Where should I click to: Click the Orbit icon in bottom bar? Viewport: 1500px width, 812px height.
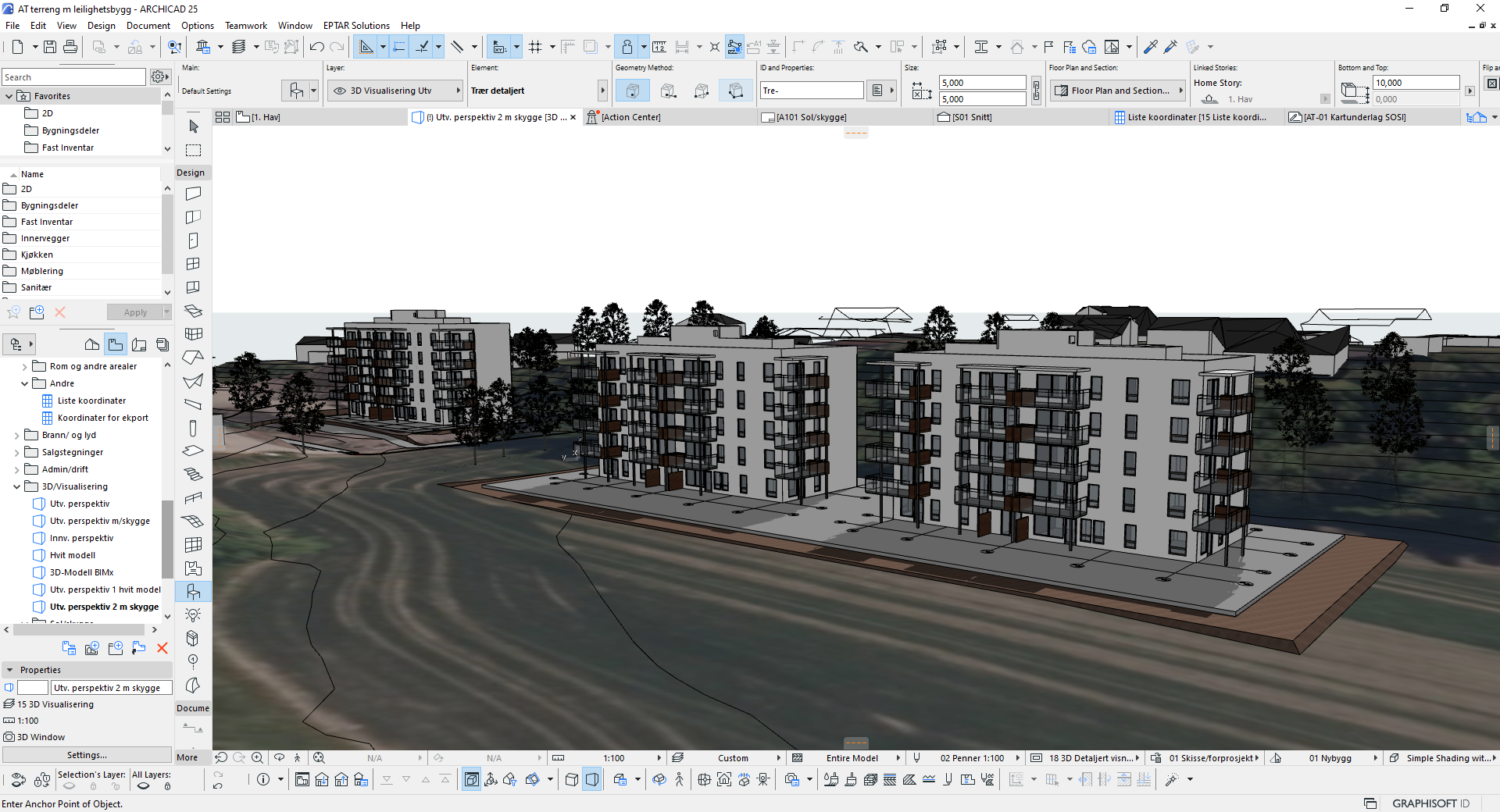[279, 757]
